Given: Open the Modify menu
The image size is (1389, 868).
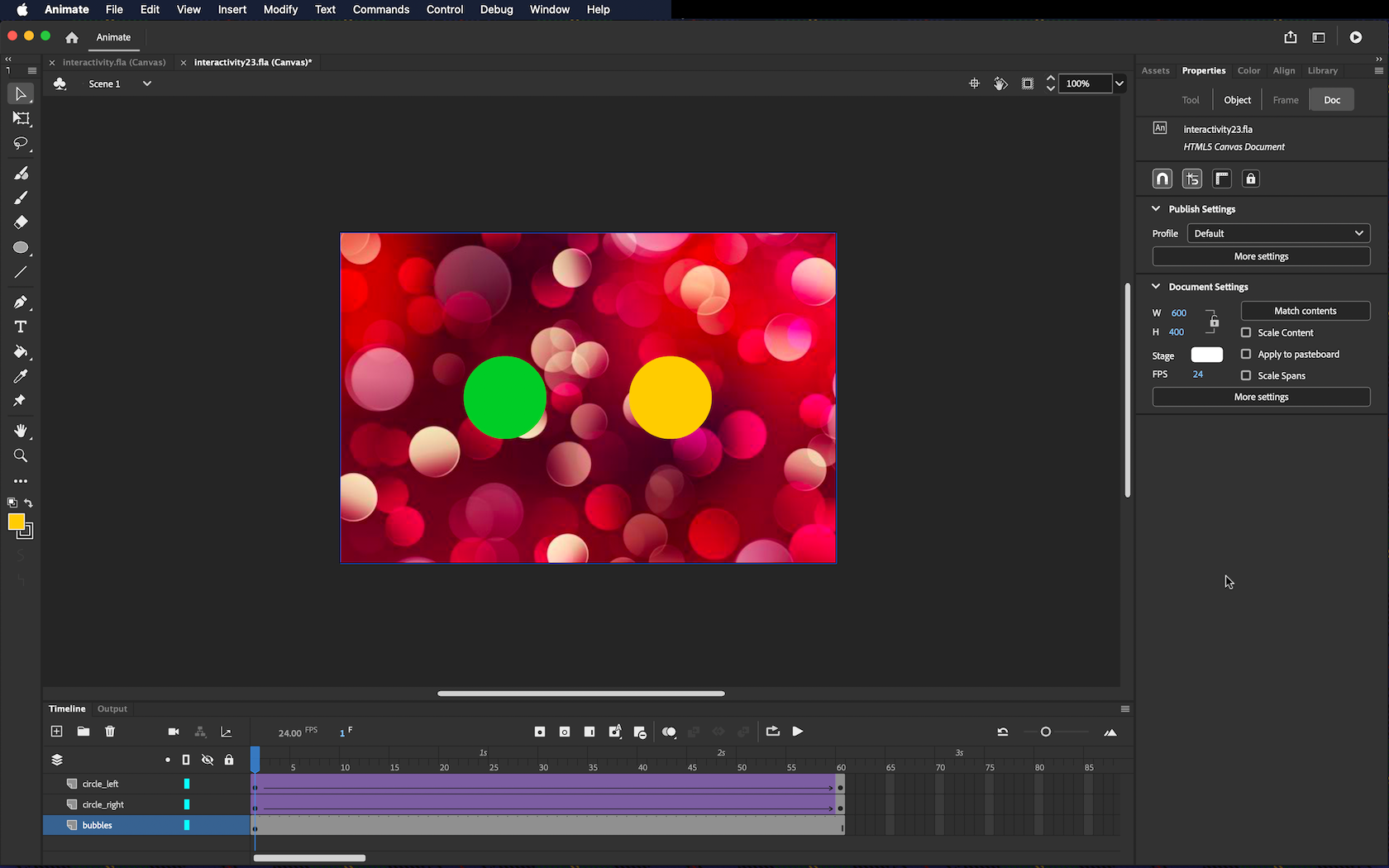Looking at the screenshot, I should pos(280,10).
